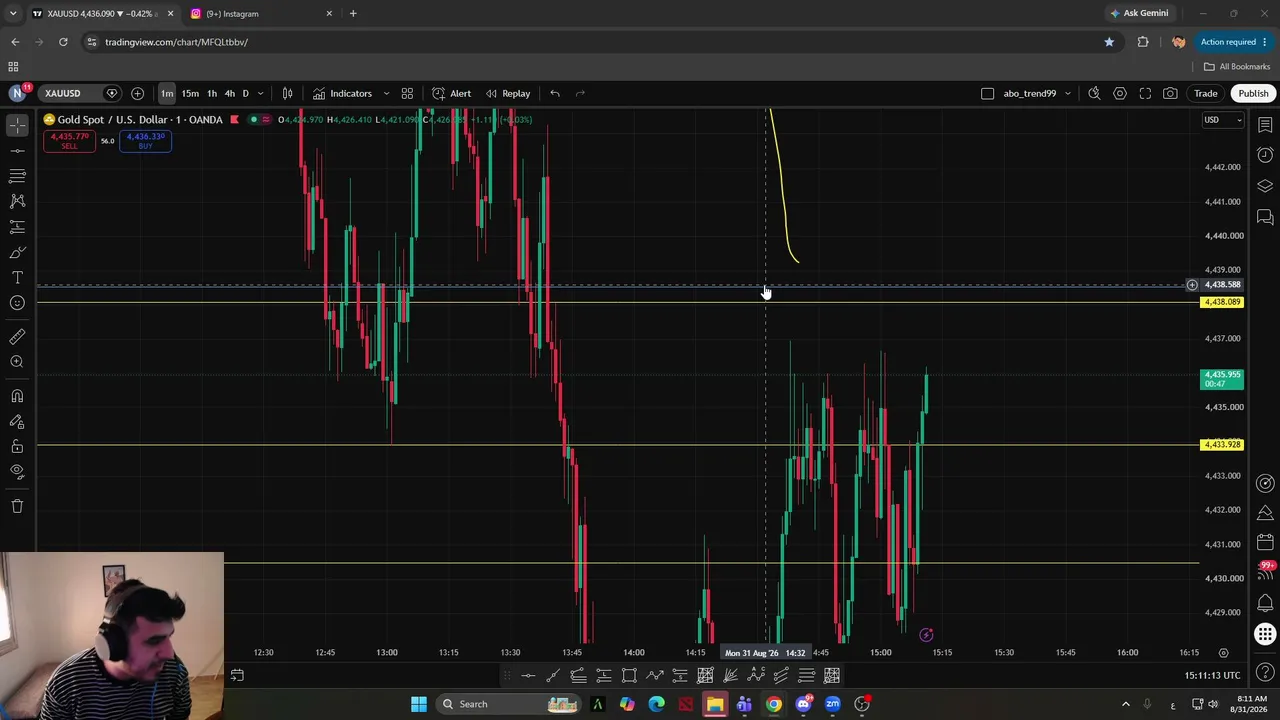Undo the last chart action
The width and height of the screenshot is (1280, 720).
(x=555, y=93)
